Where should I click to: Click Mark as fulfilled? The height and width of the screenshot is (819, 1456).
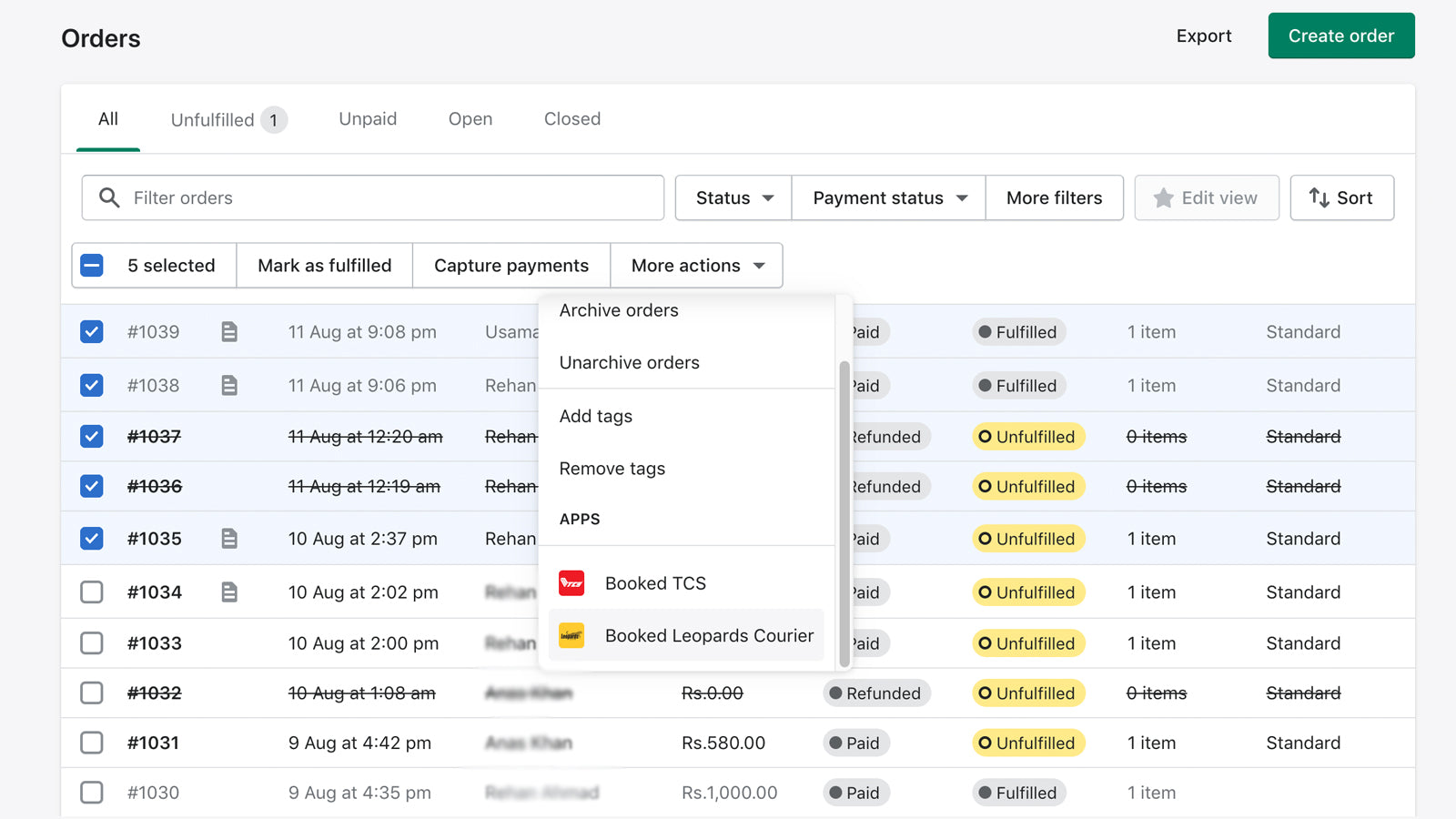tap(324, 266)
